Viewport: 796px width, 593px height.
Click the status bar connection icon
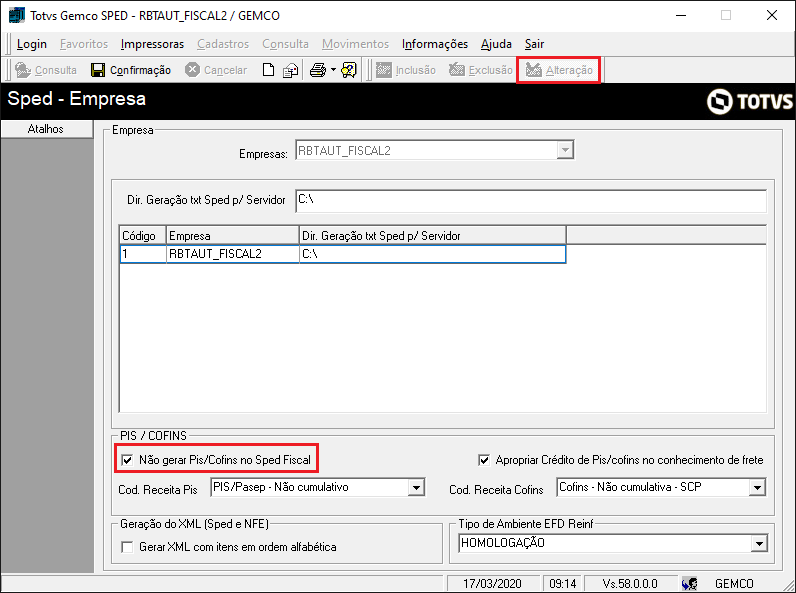coord(689,584)
